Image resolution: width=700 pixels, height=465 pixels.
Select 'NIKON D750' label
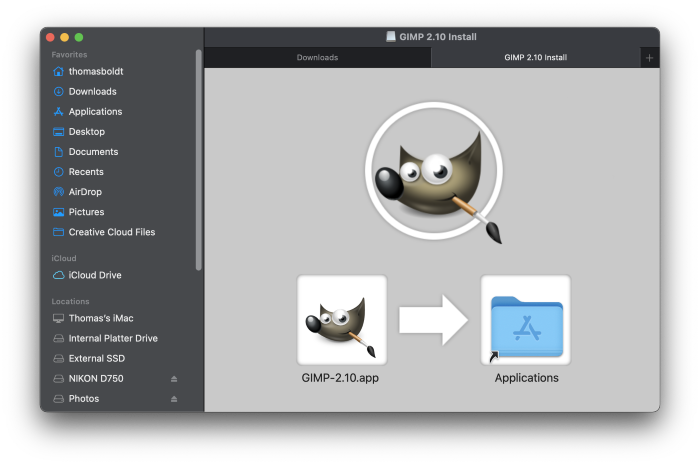(x=96, y=378)
